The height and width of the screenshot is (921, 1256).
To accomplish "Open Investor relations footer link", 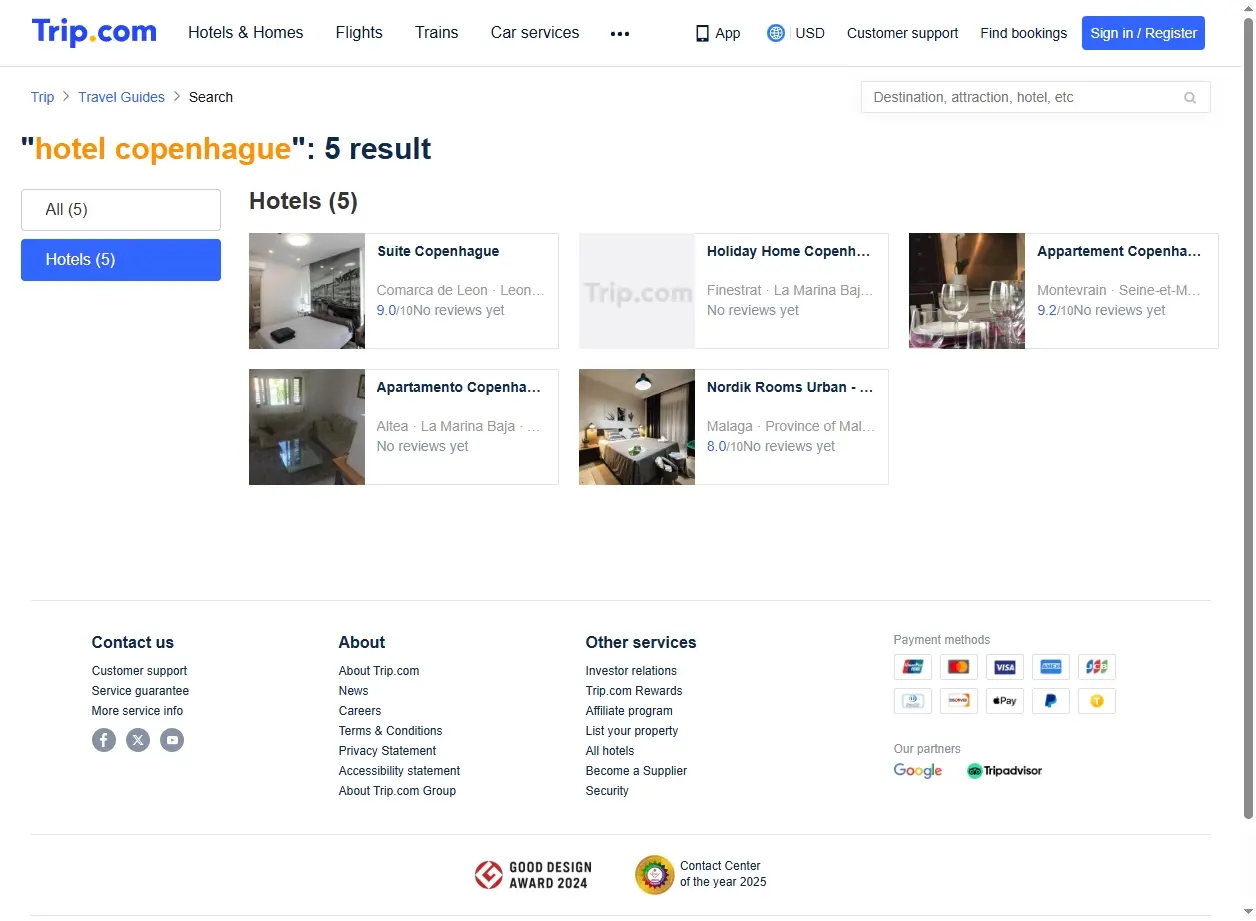I will 631,671.
